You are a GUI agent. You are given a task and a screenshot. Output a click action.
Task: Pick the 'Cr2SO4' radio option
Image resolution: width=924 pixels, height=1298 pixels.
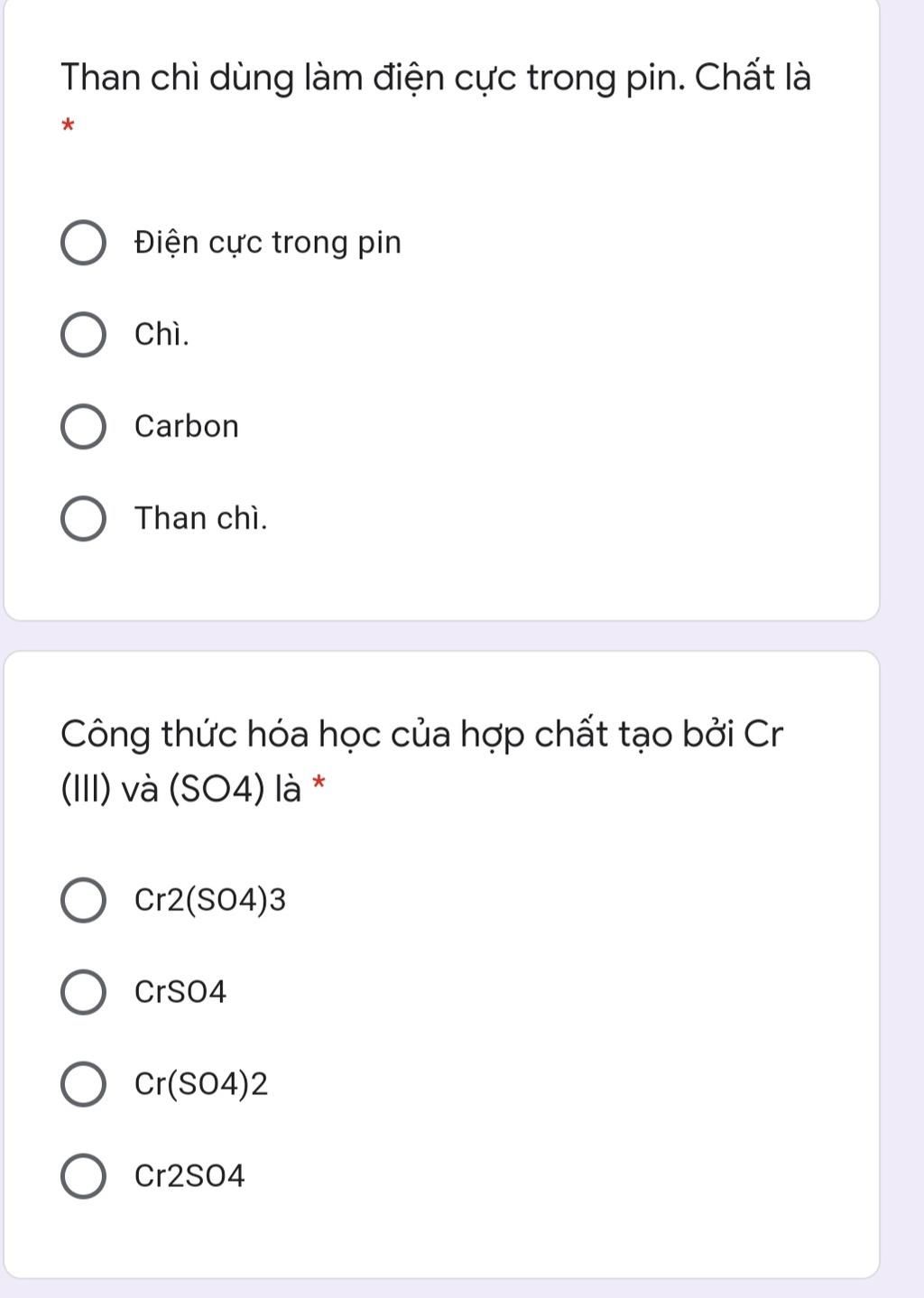83,1176
